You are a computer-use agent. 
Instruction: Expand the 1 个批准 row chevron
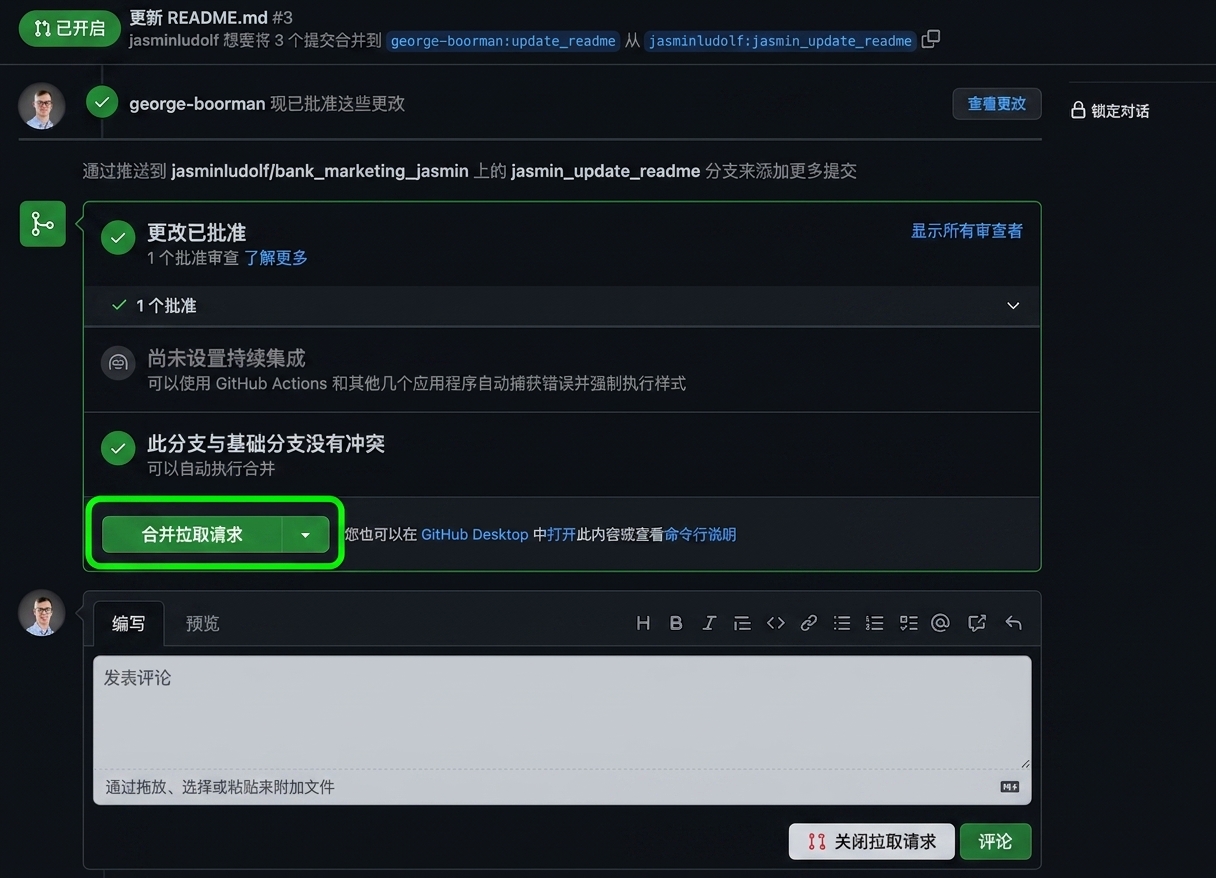[1013, 306]
